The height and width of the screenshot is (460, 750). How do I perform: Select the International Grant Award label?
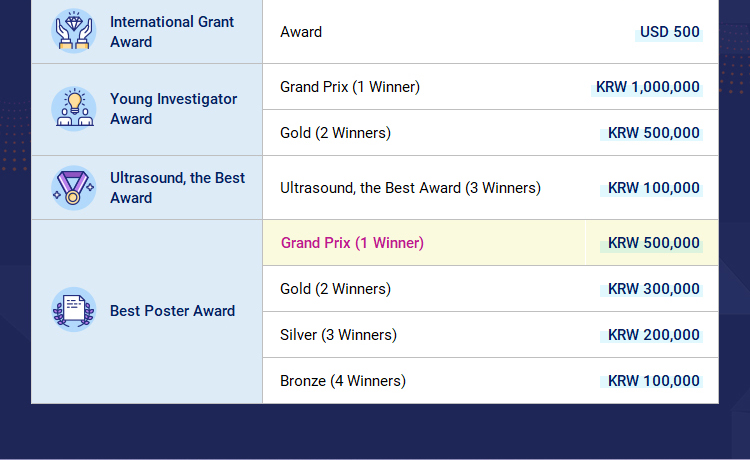point(172,32)
